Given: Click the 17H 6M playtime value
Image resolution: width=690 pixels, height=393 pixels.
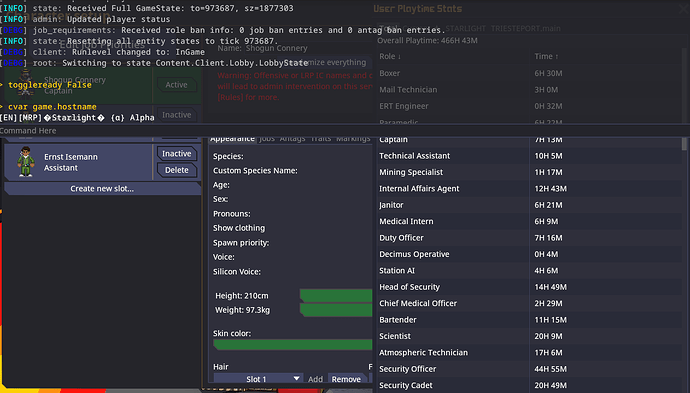Looking at the screenshot, I should [x=548, y=353].
